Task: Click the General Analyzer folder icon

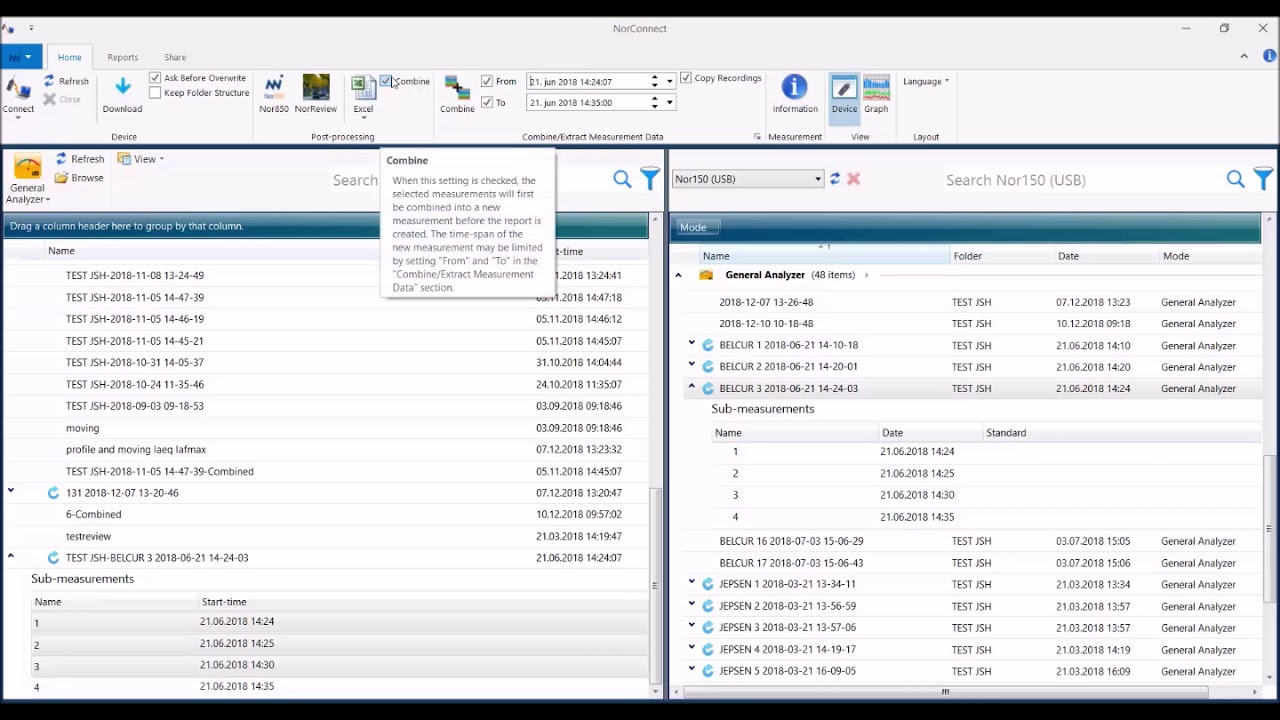Action: 27,167
